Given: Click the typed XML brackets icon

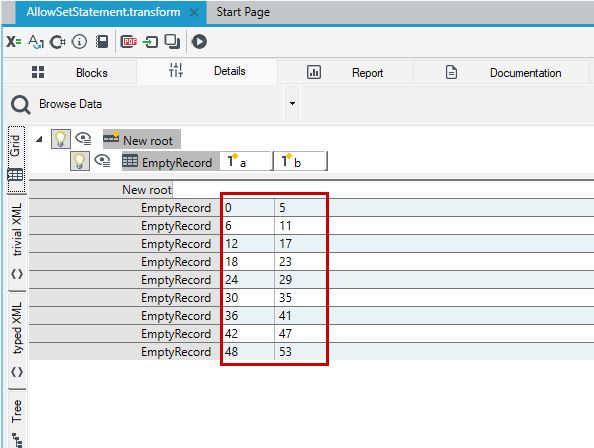Looking at the screenshot, I should click(x=17, y=372).
